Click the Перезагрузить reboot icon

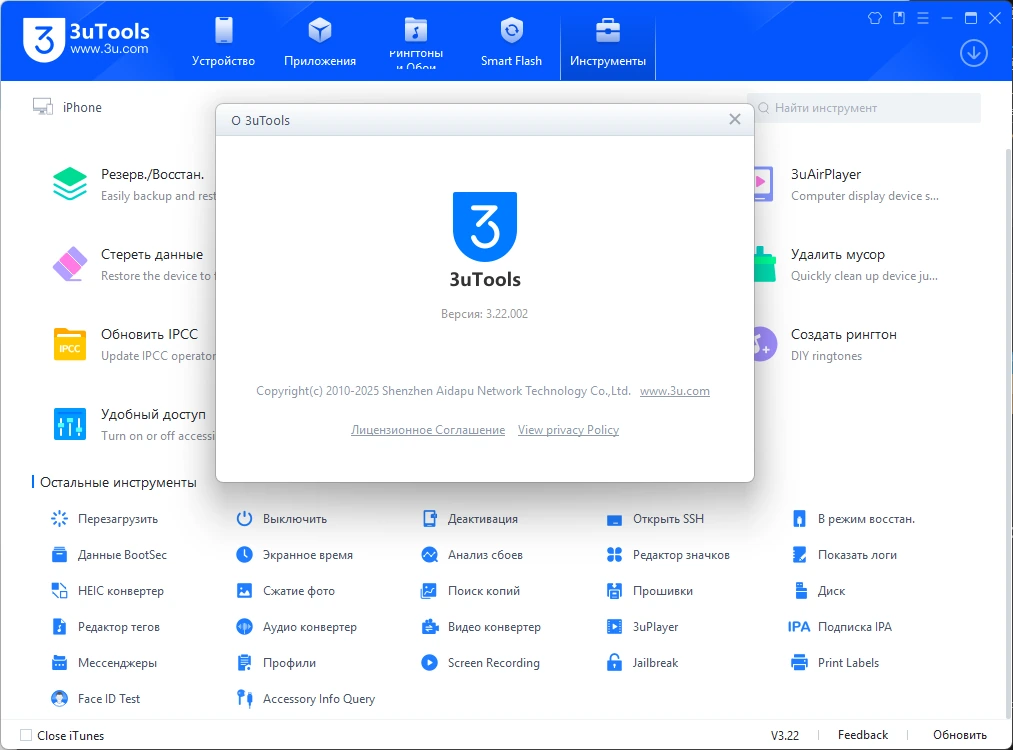[59, 519]
